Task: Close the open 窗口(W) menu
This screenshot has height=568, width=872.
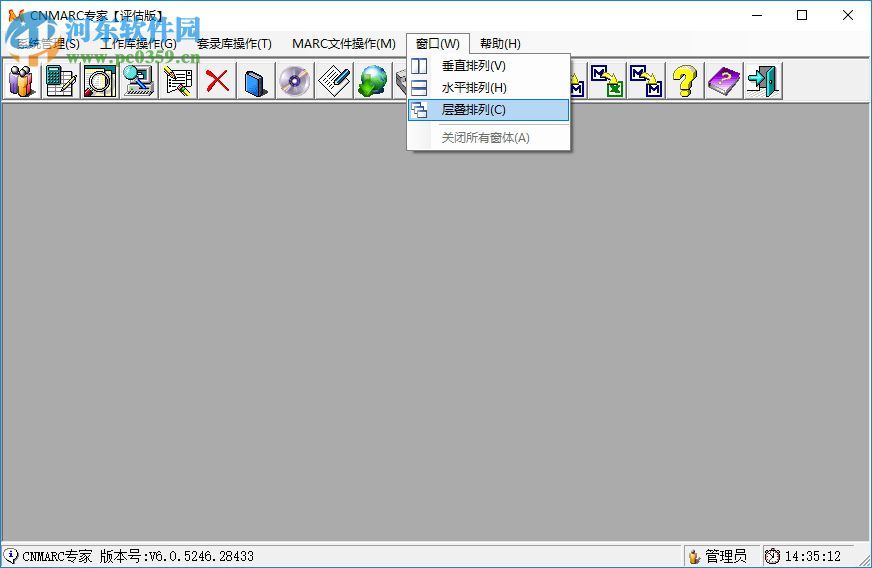Action: pyautogui.click(x=438, y=43)
